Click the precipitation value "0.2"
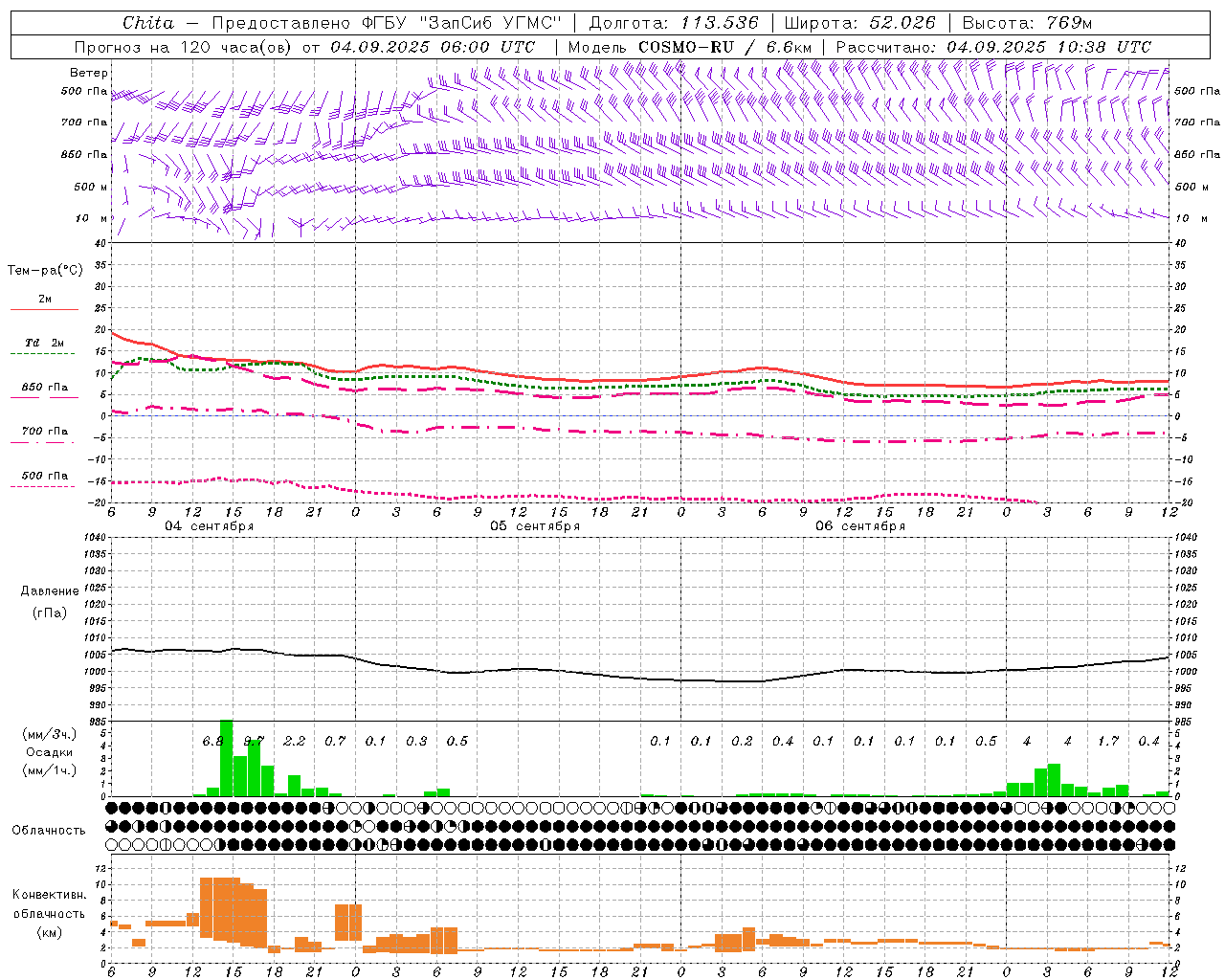1225x980 pixels. tap(742, 741)
